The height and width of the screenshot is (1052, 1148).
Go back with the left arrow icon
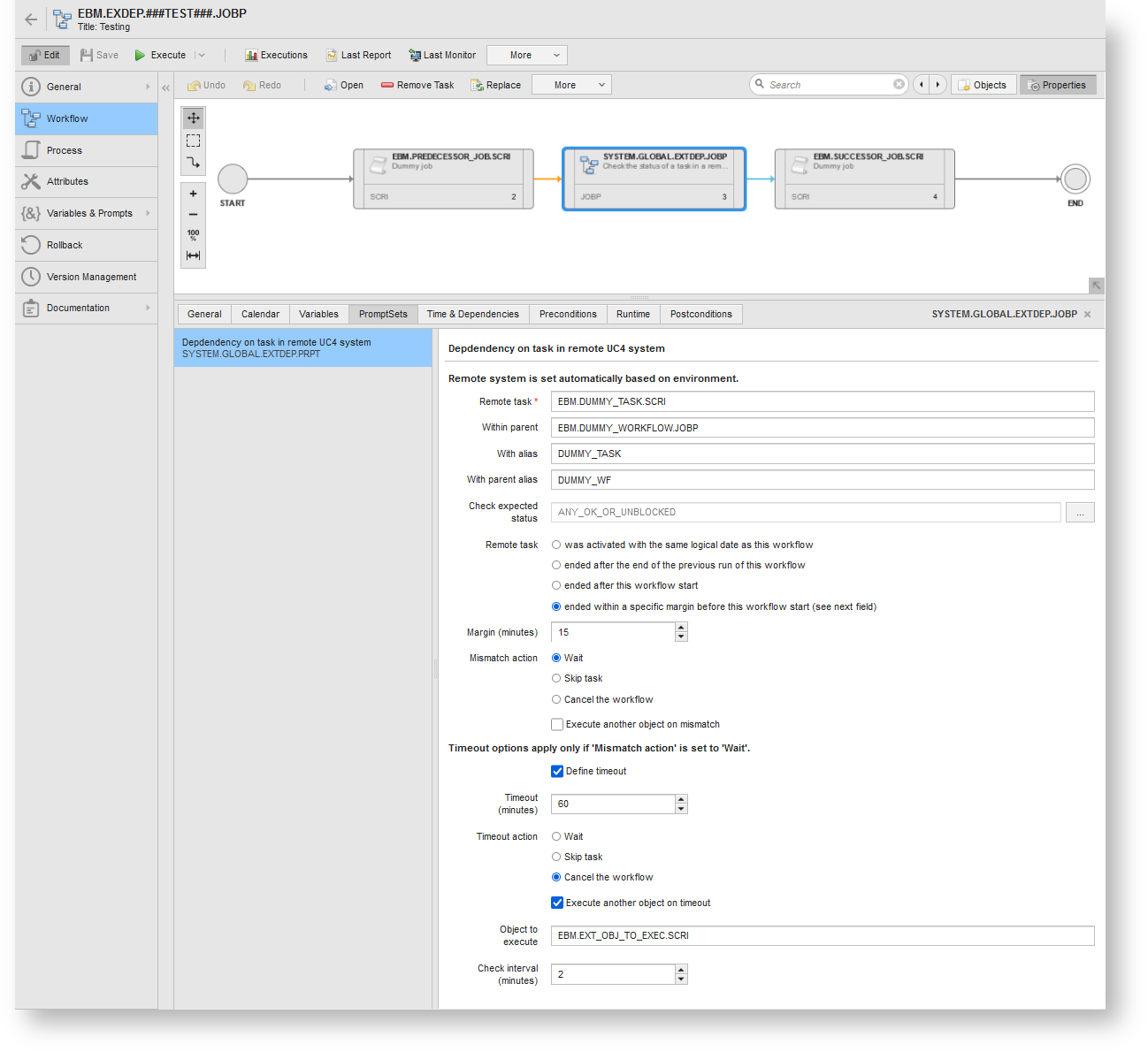(x=31, y=19)
